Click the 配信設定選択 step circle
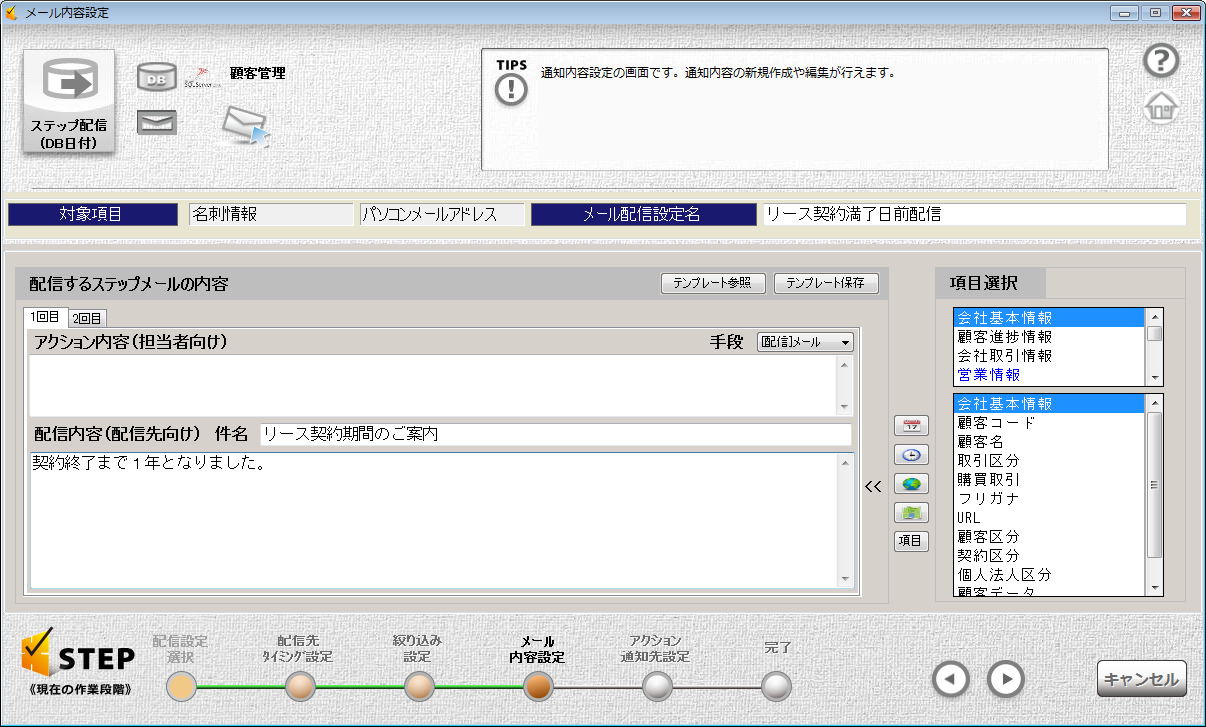1206x727 pixels. coord(182,687)
